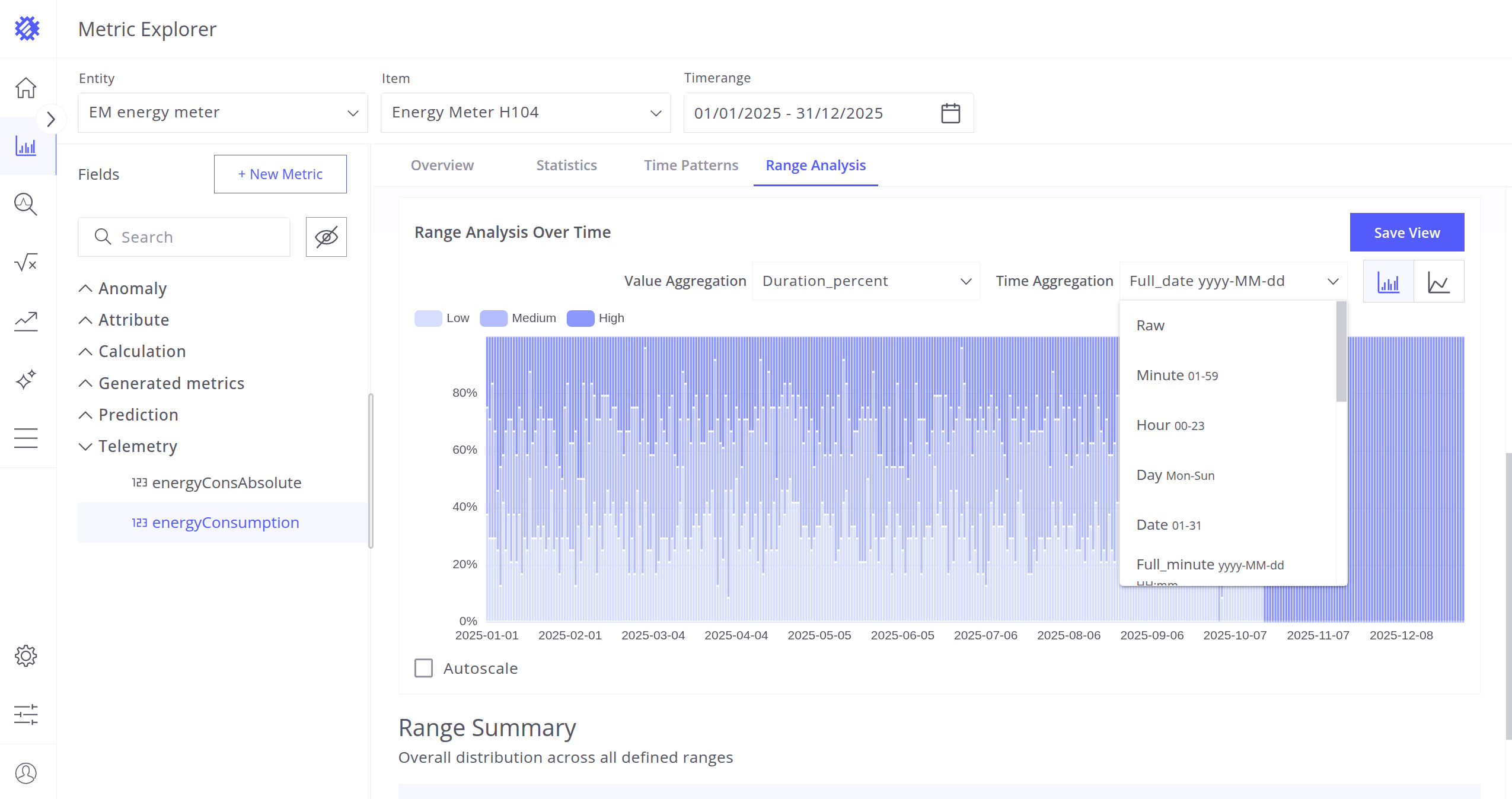Click the sparkle AI icon in sidebar
Viewport: 1512px width, 799px height.
click(x=25, y=380)
